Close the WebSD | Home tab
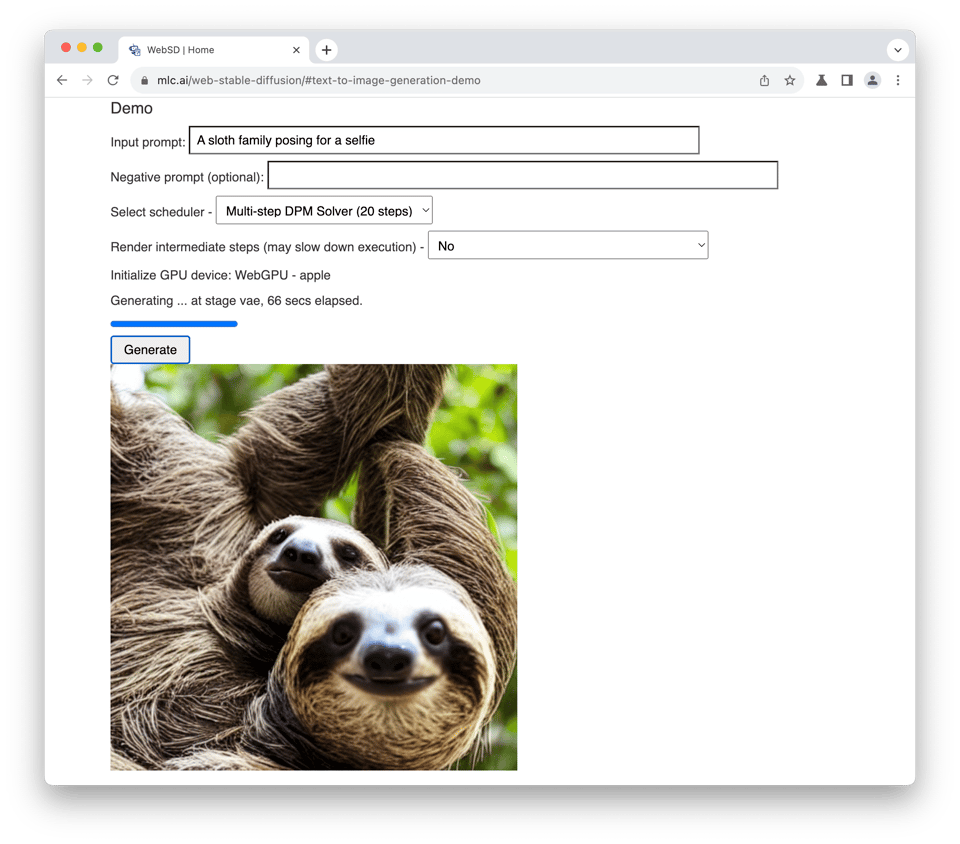 [x=296, y=50]
